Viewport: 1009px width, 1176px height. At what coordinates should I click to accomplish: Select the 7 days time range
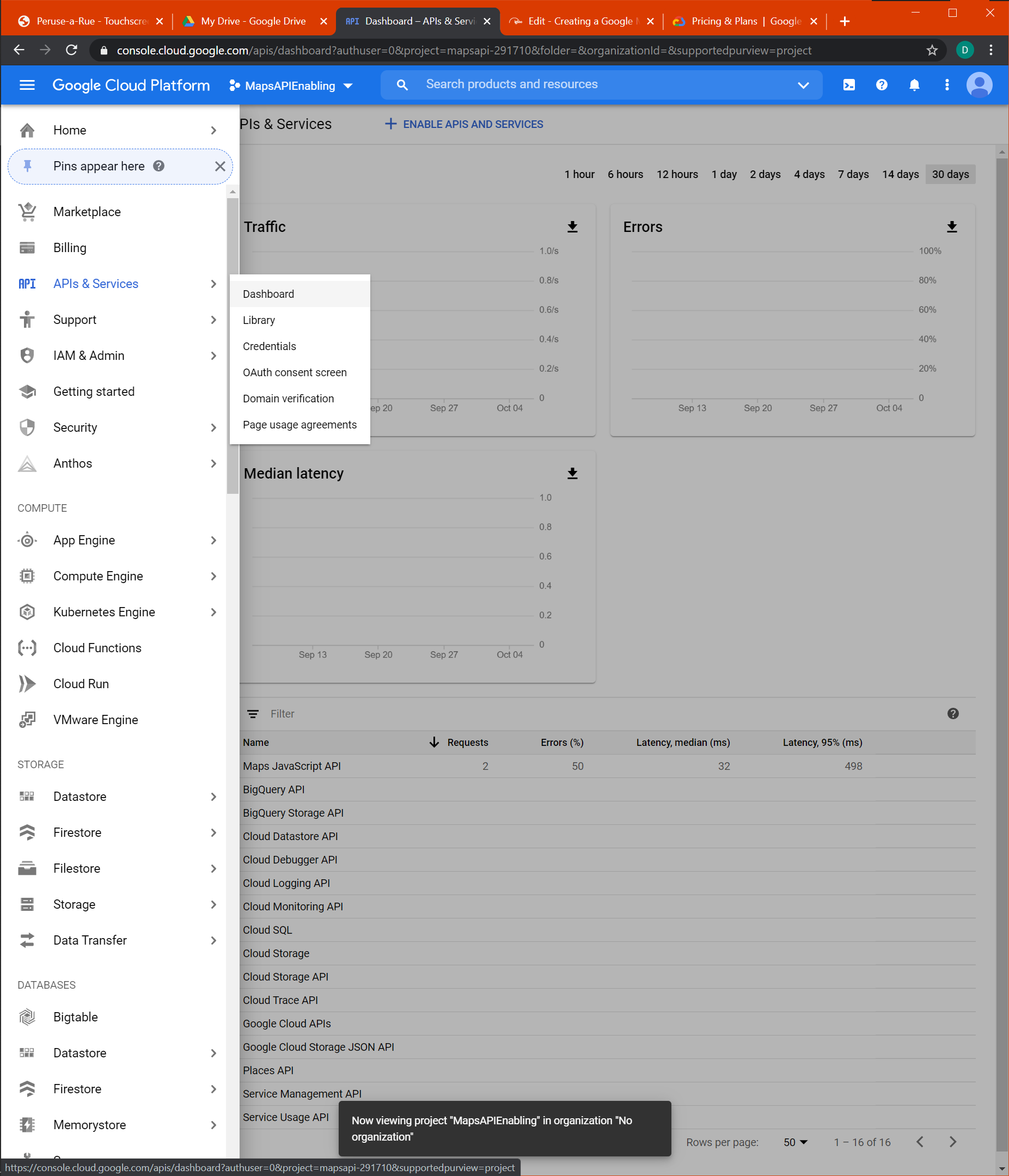[x=853, y=174]
